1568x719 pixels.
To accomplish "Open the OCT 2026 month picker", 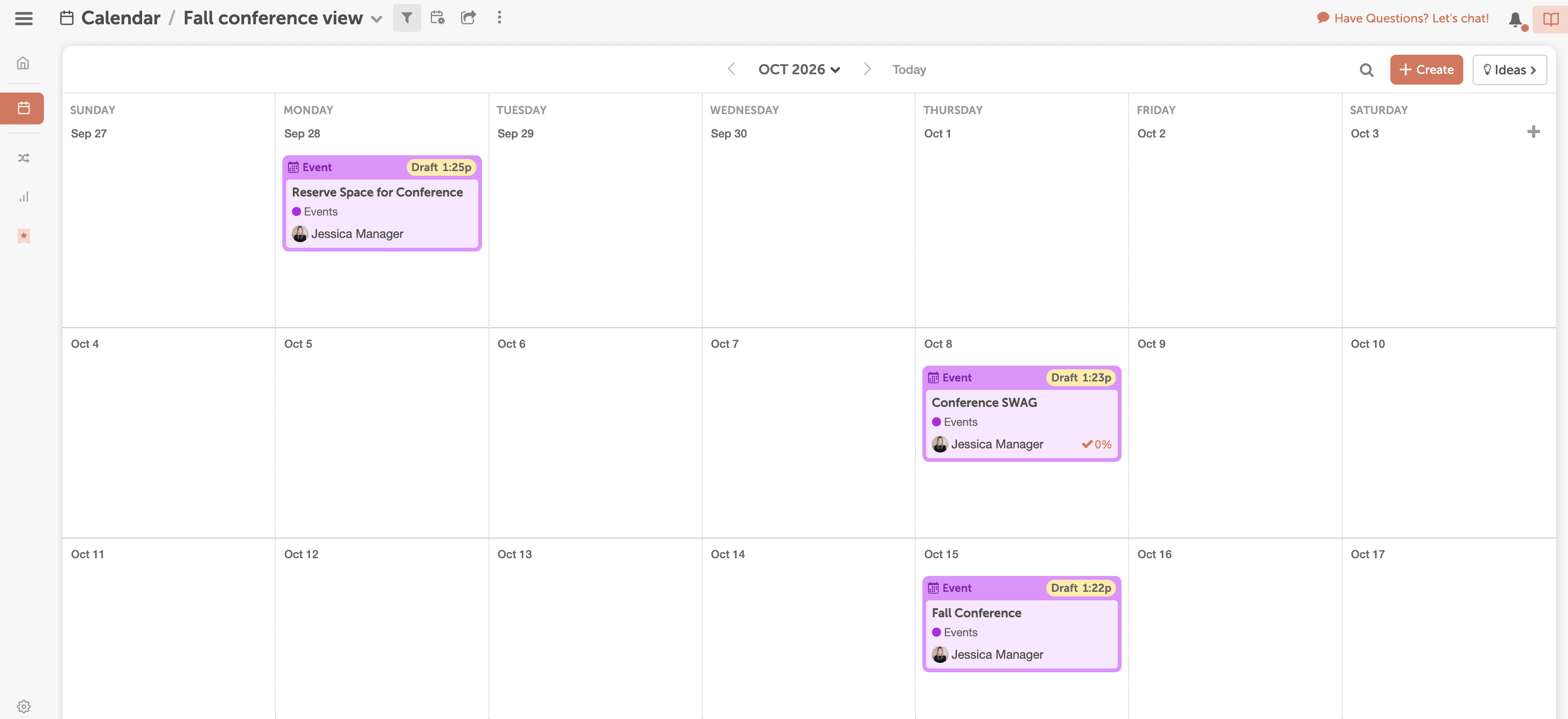I will click(798, 69).
